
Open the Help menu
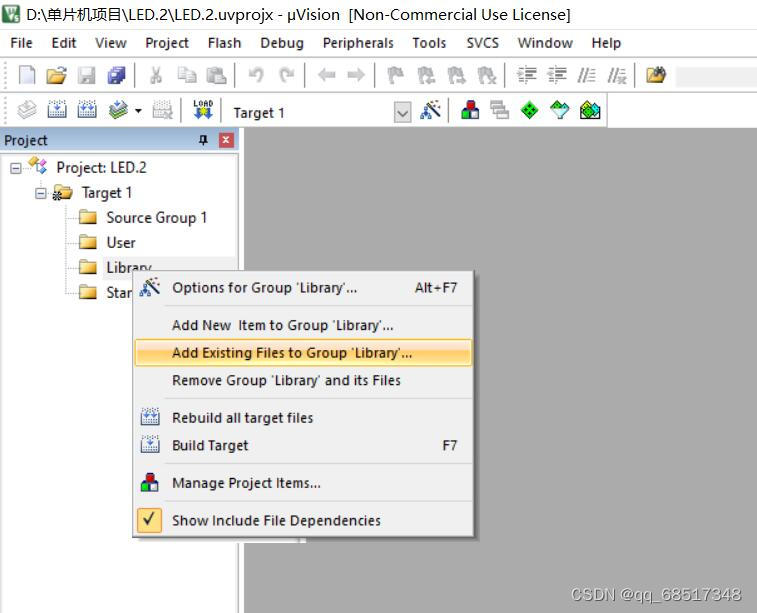[606, 43]
